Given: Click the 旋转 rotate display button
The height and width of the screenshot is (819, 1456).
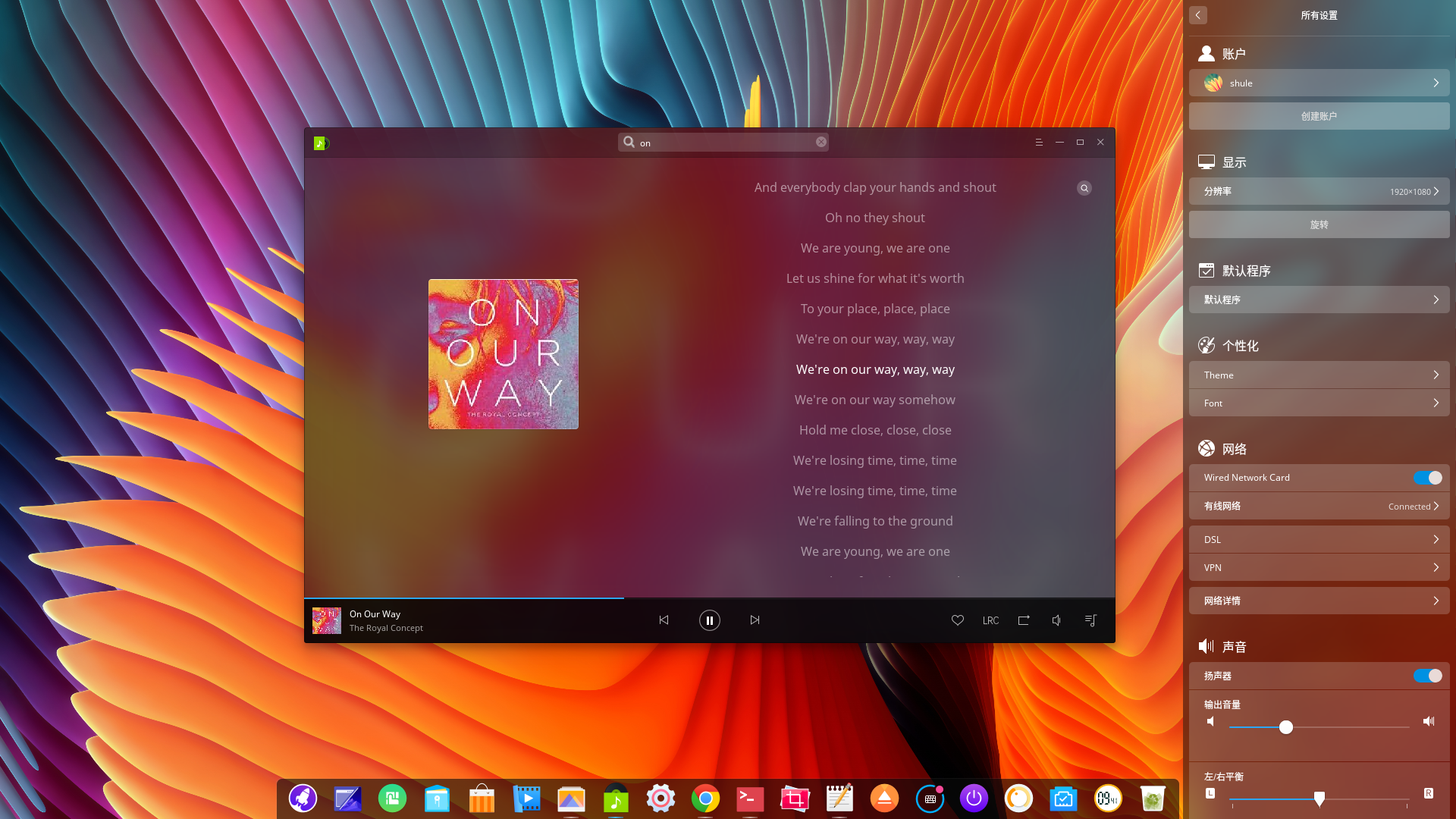Looking at the screenshot, I should tap(1319, 225).
